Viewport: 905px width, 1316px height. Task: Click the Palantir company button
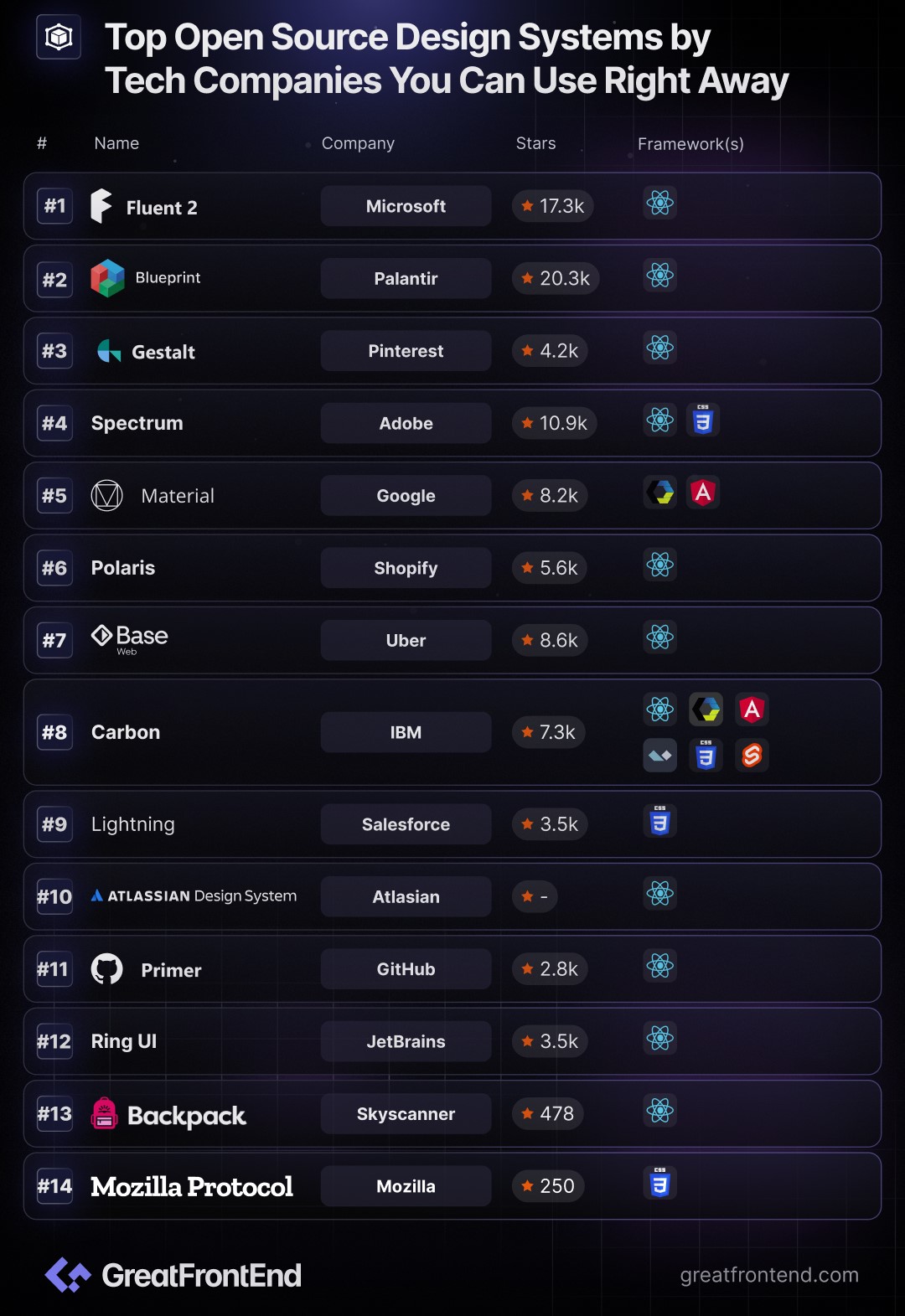point(406,278)
